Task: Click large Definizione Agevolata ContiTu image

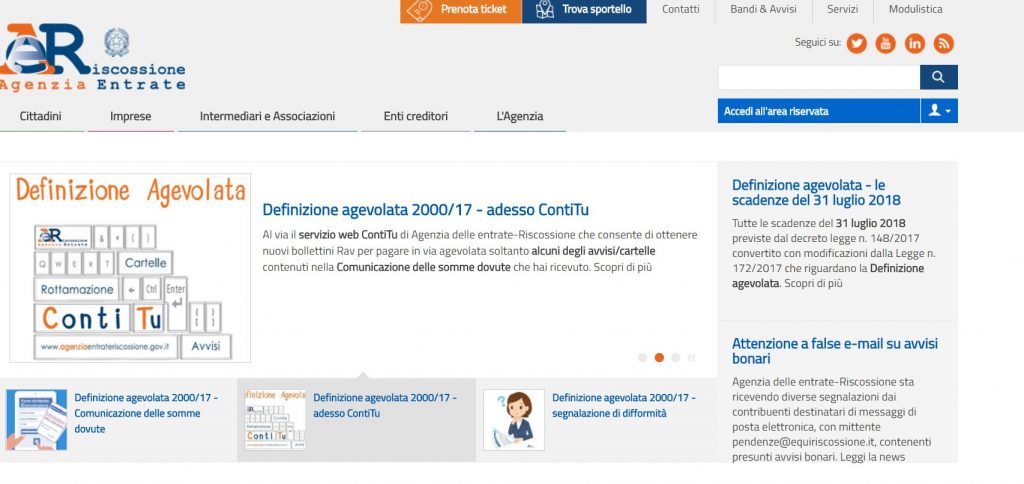Action: click(x=130, y=268)
